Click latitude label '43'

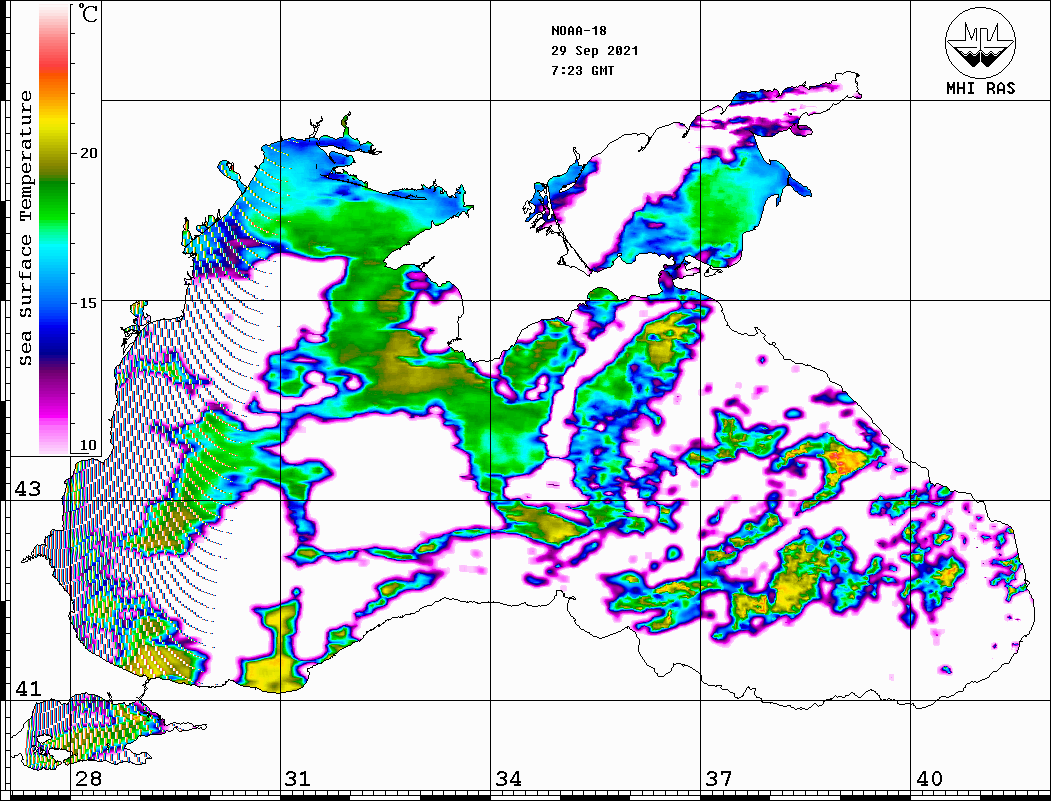(28, 489)
